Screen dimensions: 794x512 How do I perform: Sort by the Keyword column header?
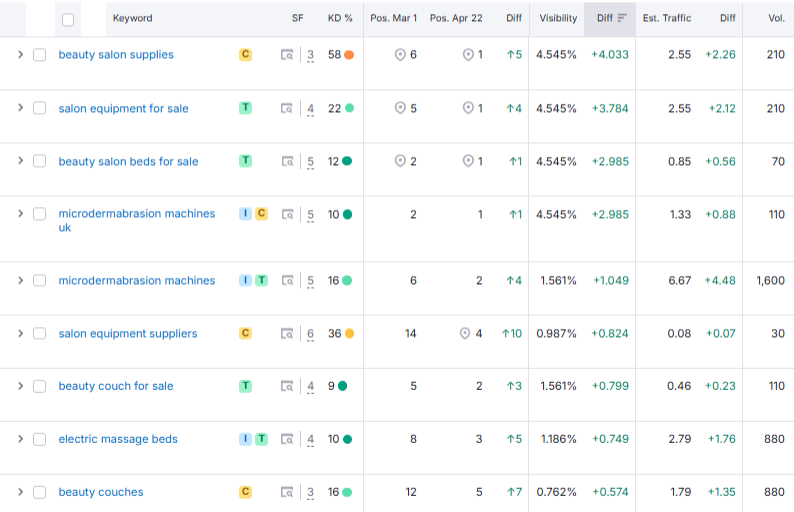pos(133,18)
